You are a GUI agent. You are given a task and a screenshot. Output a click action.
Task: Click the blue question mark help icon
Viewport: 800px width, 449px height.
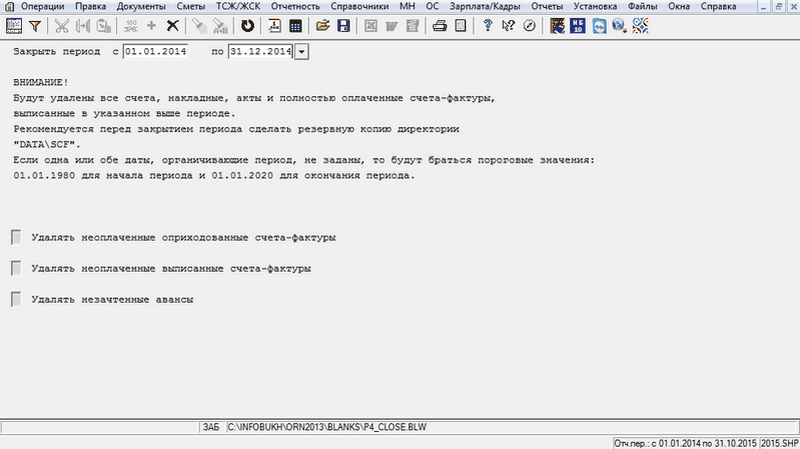[487, 26]
